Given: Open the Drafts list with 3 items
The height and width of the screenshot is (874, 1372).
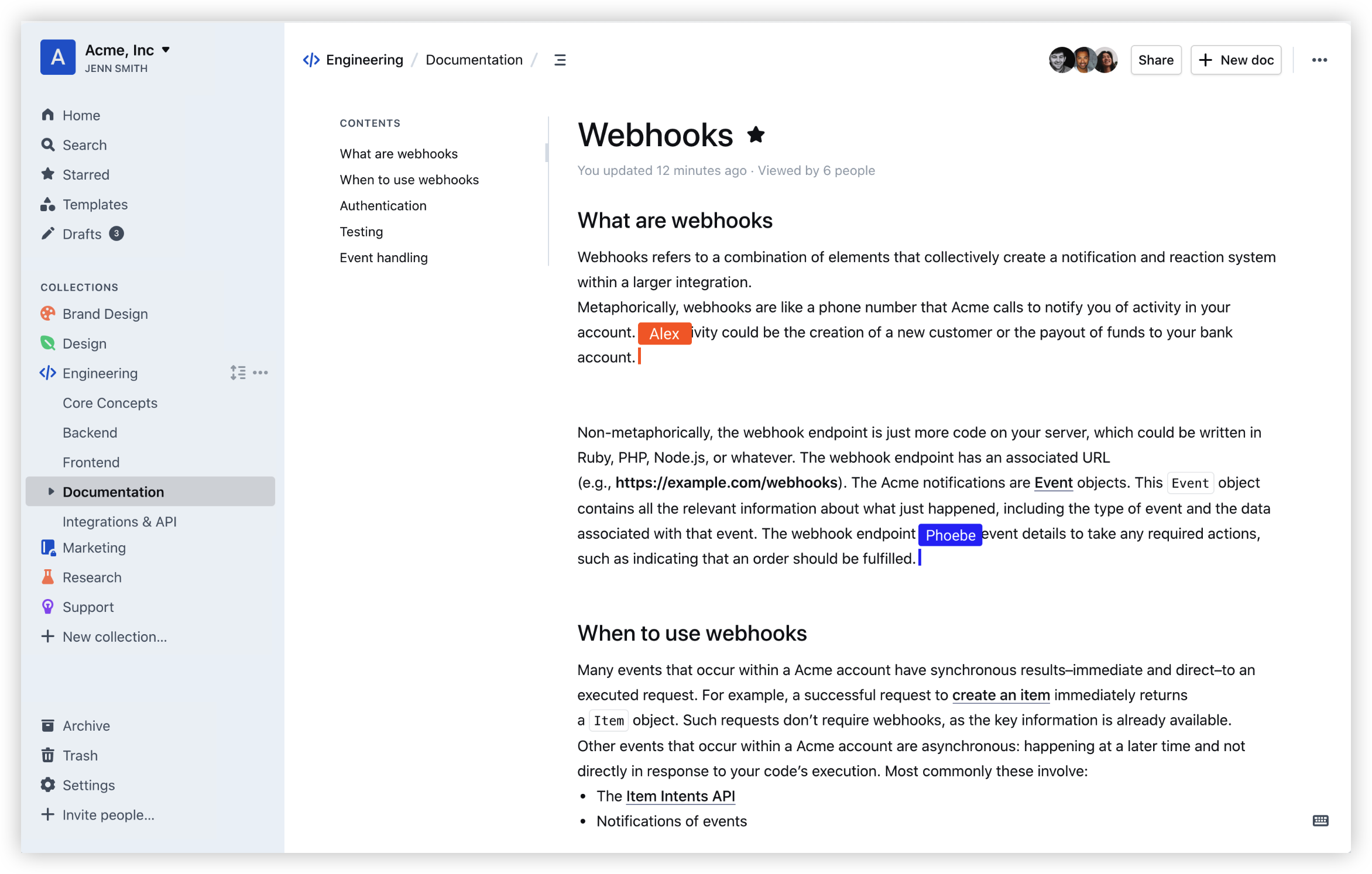Looking at the screenshot, I should (x=82, y=234).
